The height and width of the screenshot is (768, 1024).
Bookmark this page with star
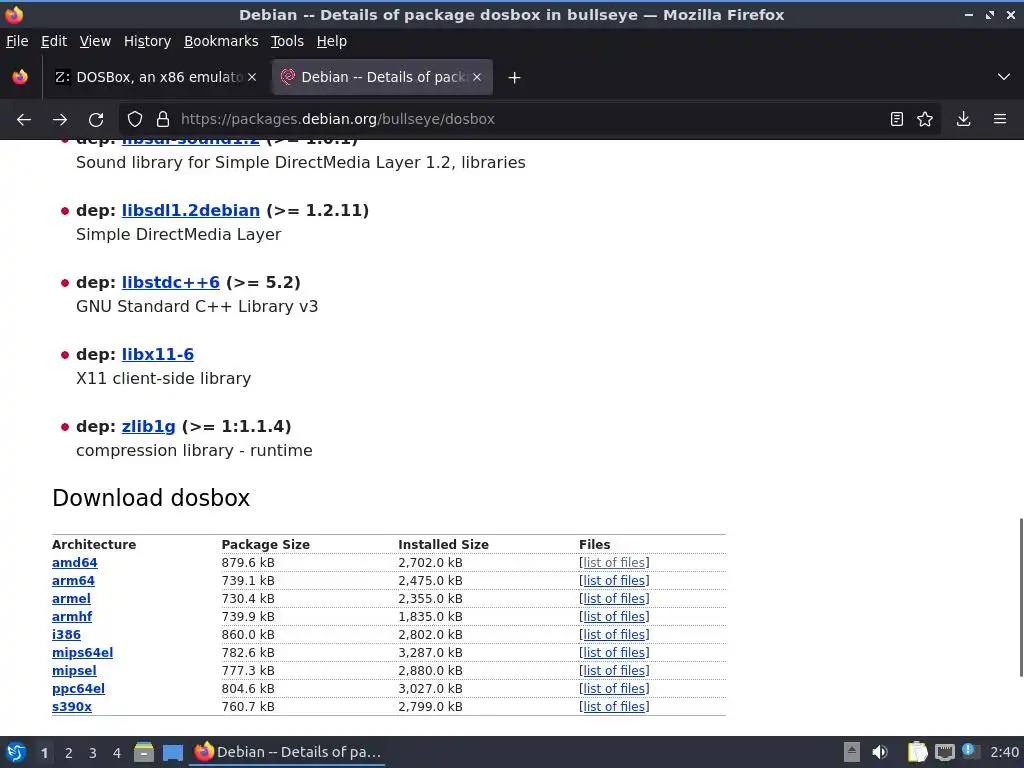click(925, 119)
